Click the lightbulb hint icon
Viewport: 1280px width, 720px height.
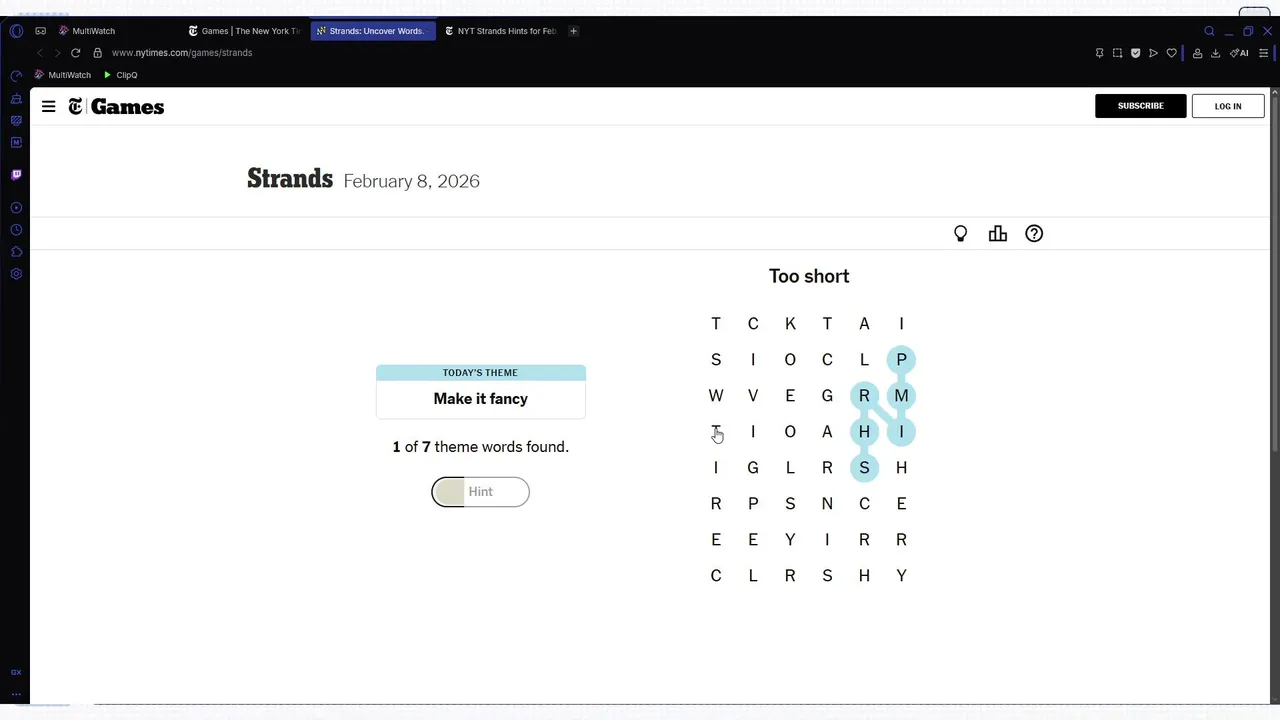(x=960, y=234)
